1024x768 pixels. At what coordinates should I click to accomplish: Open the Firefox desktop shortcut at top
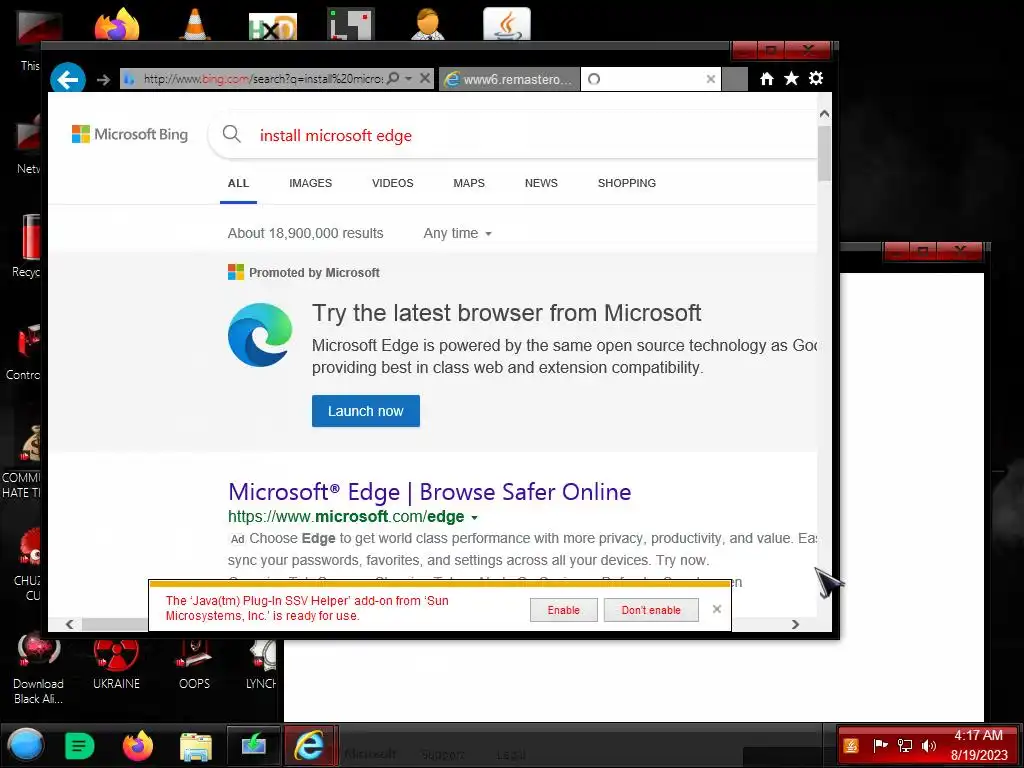click(116, 25)
